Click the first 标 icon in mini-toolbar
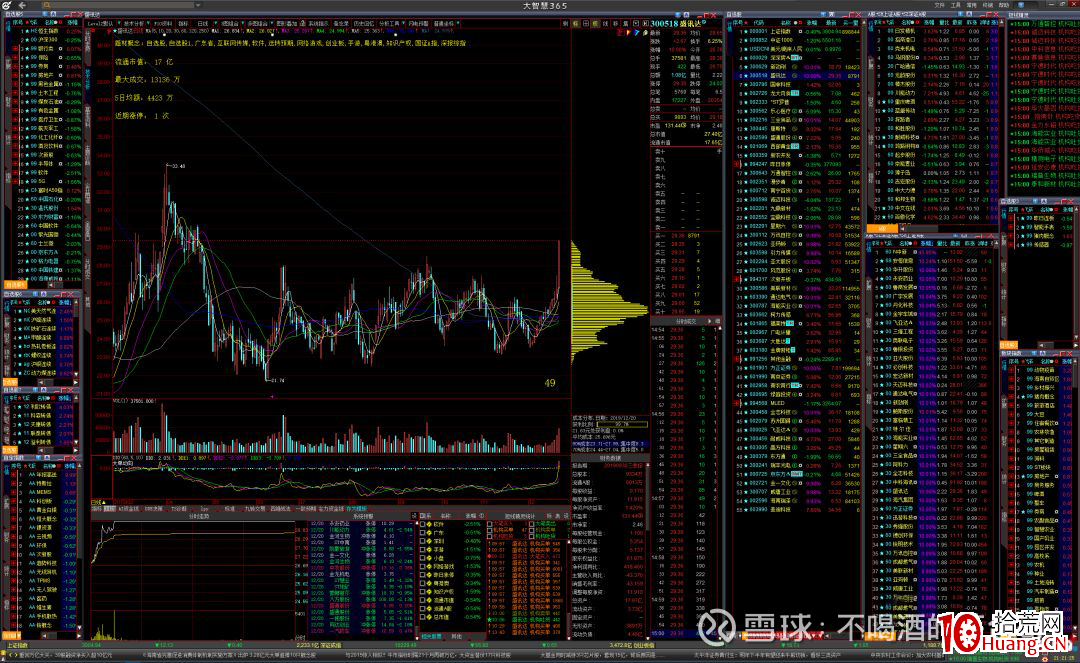 [576, 23]
